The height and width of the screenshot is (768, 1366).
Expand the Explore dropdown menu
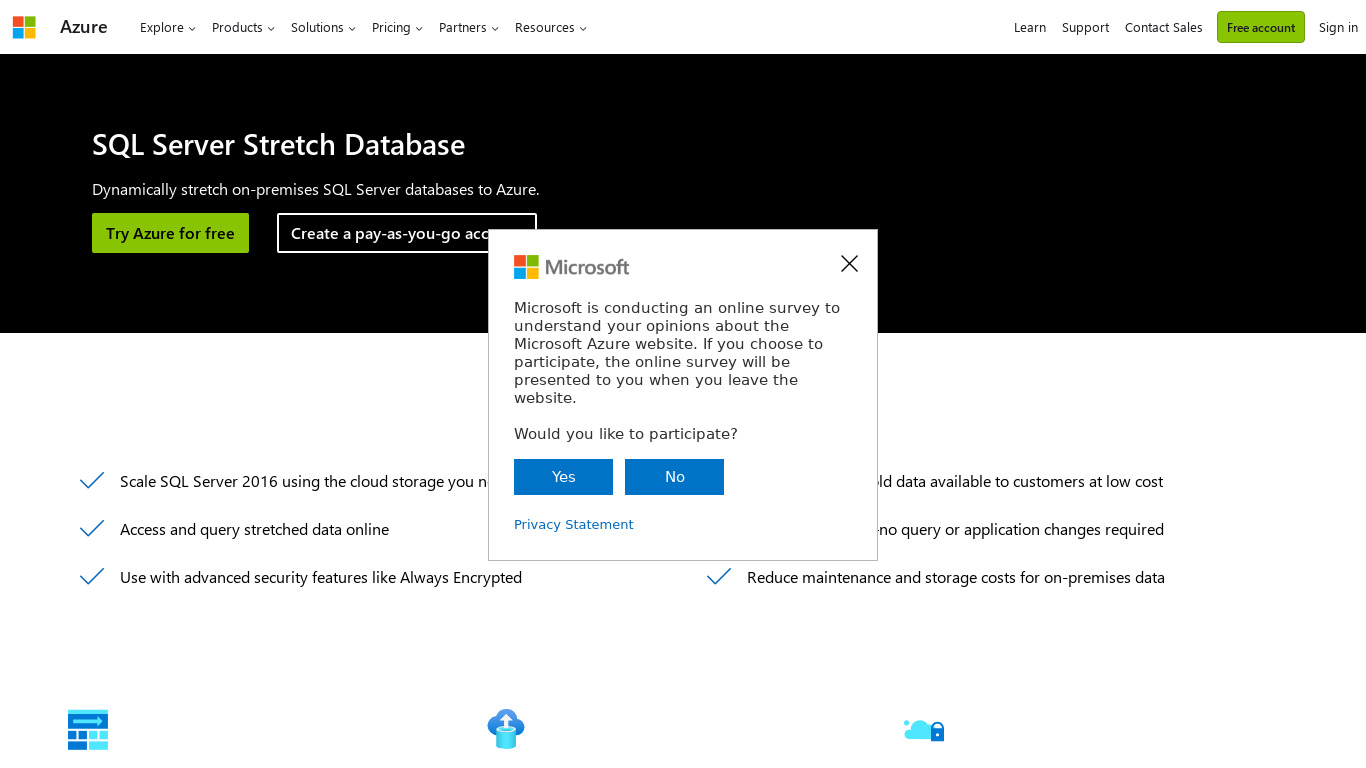click(167, 28)
